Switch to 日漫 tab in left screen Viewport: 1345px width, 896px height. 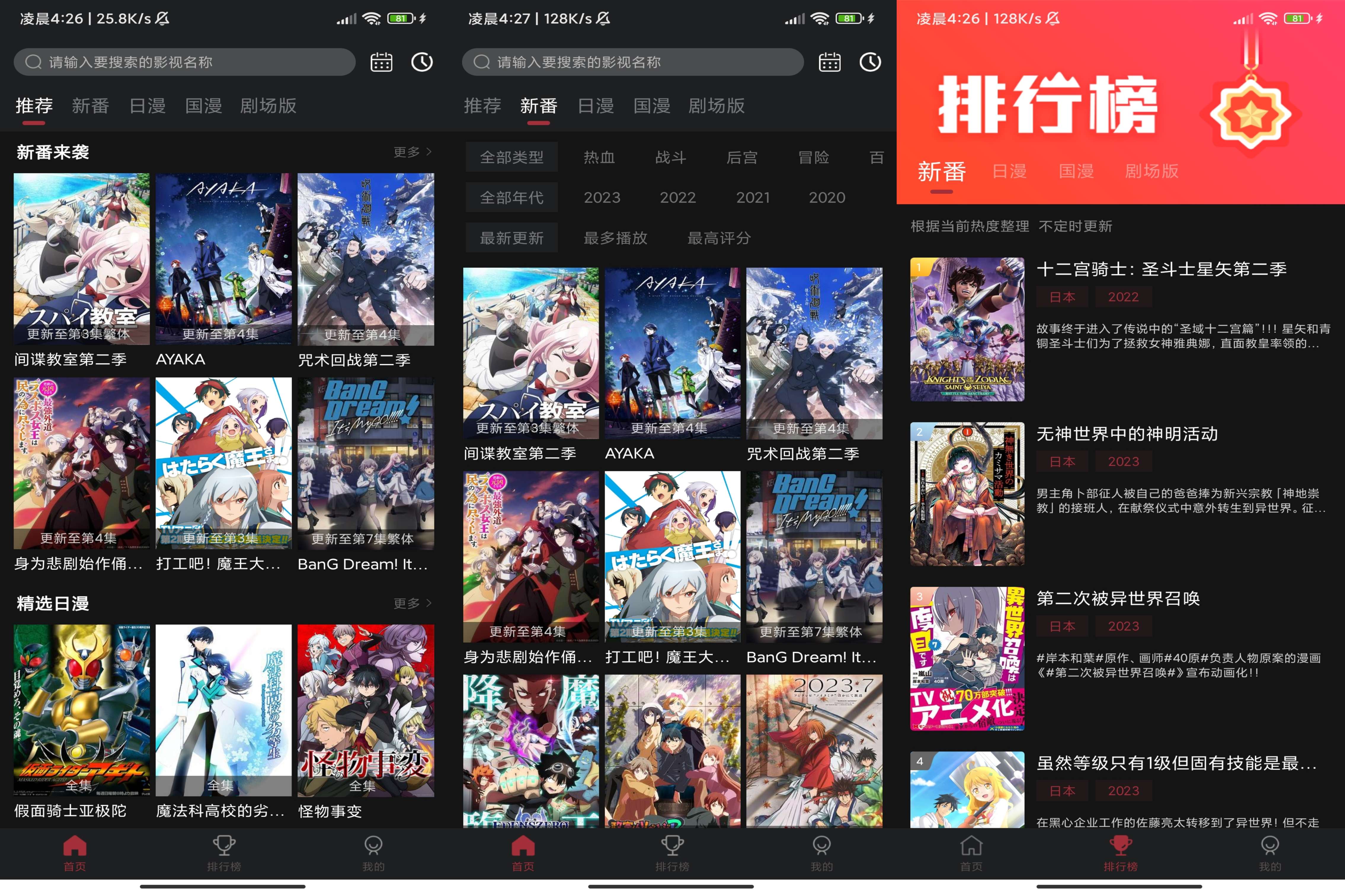click(x=148, y=106)
